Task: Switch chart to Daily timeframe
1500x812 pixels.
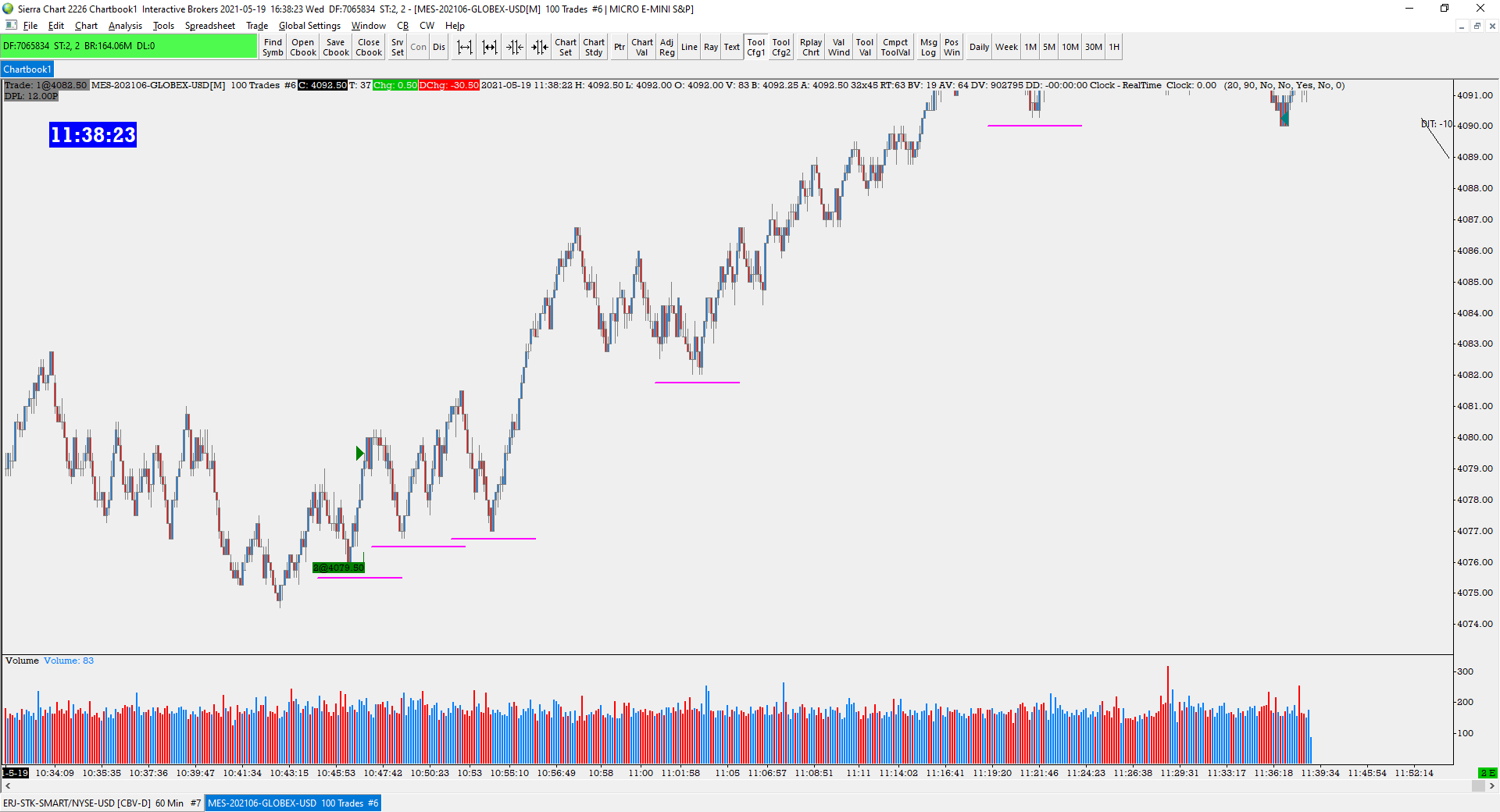Action: pos(979,47)
